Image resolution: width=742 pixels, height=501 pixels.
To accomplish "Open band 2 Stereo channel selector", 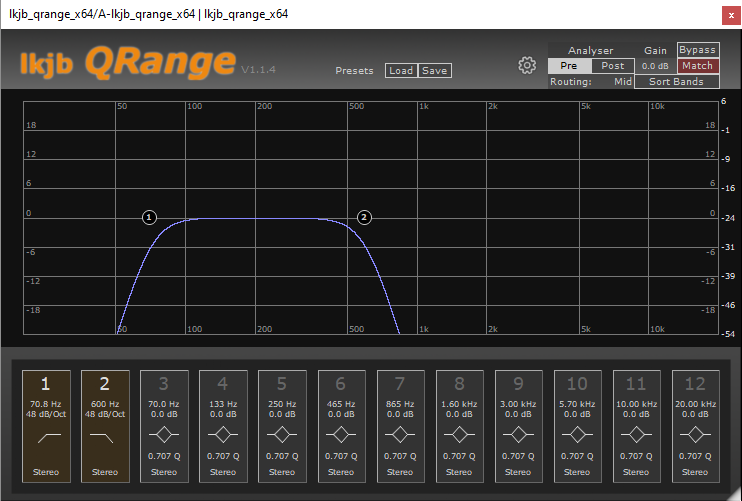I will (x=105, y=472).
